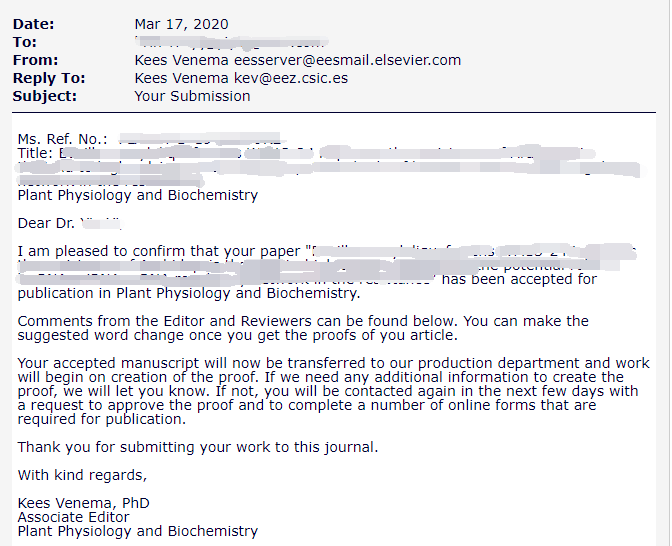
Task: Select 'Thank you for submitting your work' line
Action: [198, 447]
